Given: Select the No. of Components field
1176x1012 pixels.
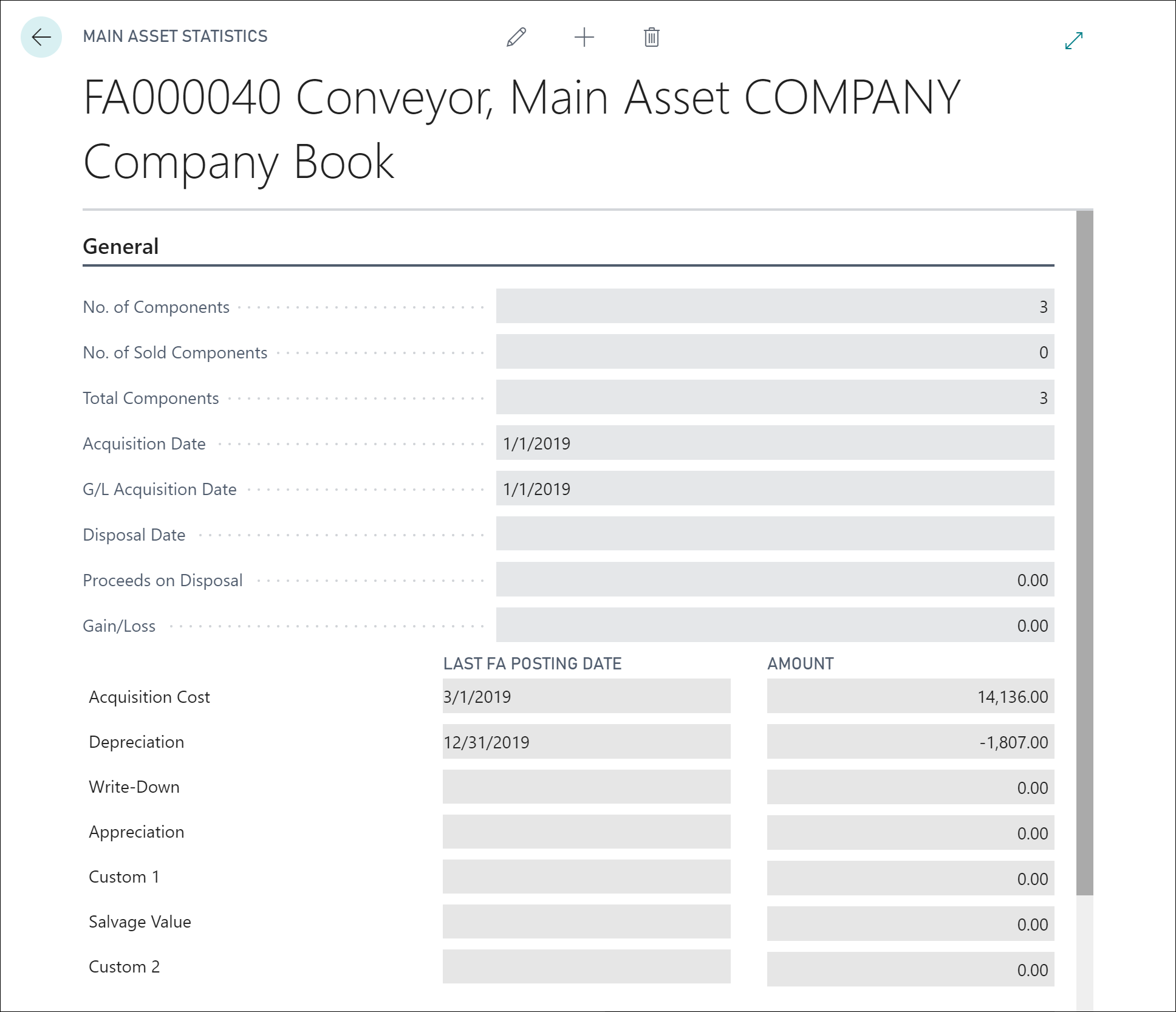Looking at the screenshot, I should (x=775, y=306).
